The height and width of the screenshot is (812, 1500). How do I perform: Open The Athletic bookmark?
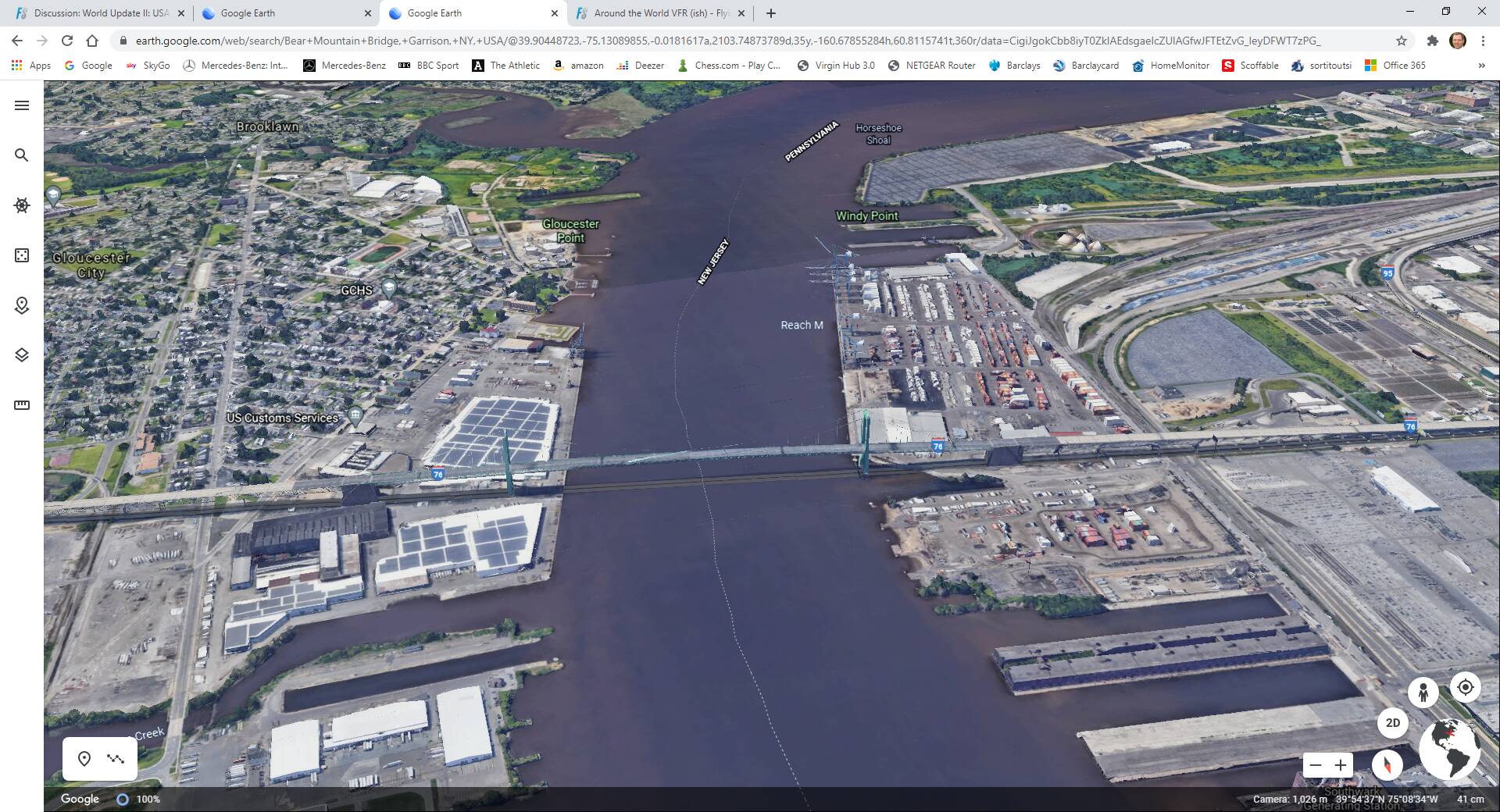point(506,66)
